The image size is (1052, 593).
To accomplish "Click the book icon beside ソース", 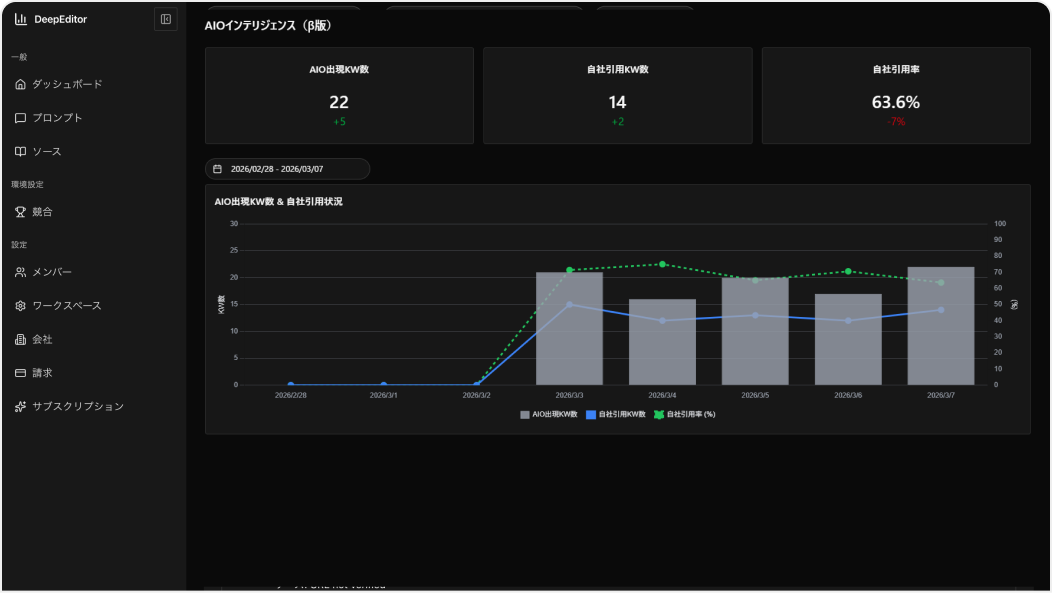I will click(21, 152).
